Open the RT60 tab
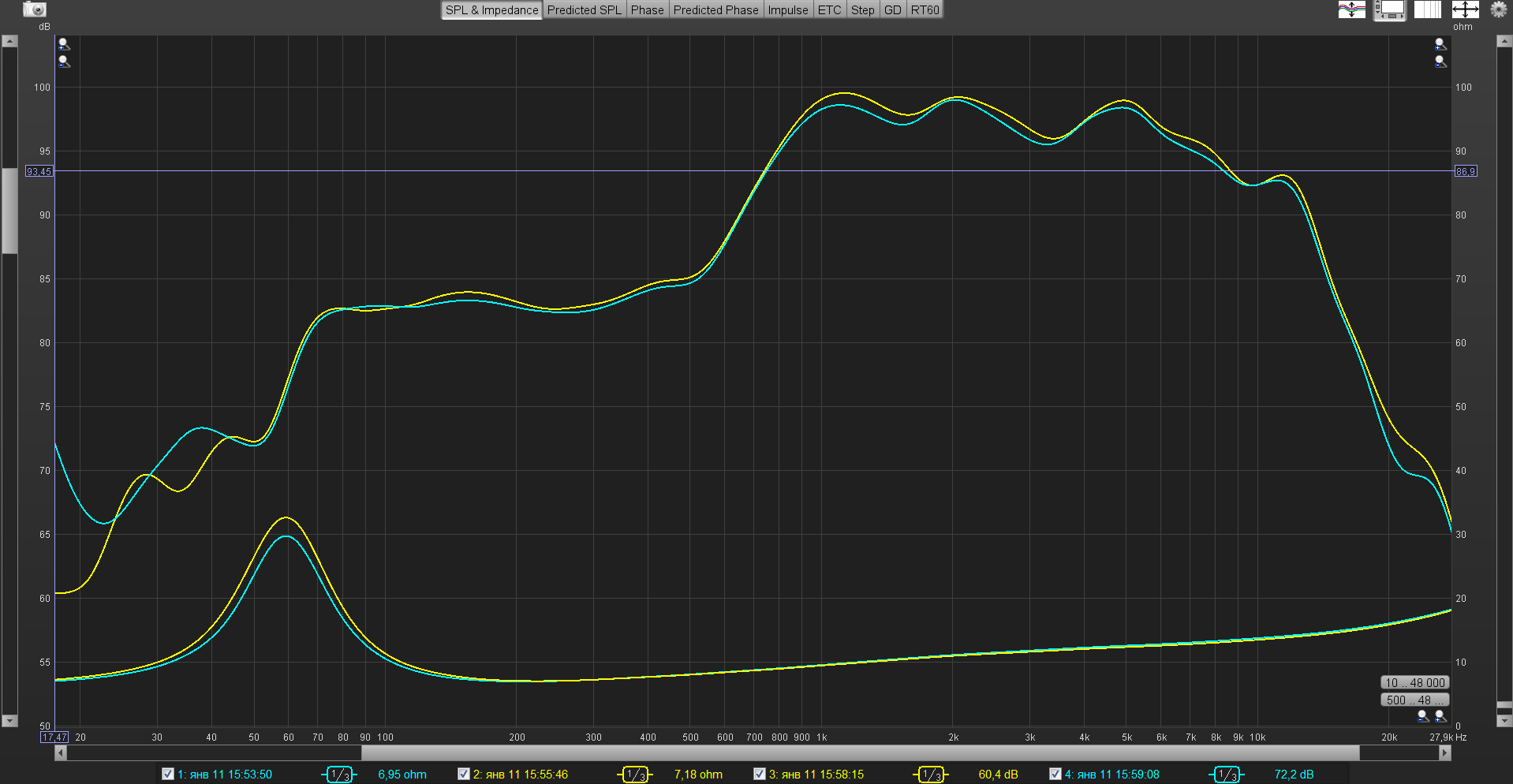Screen dimensions: 1513x784 click(x=925, y=10)
